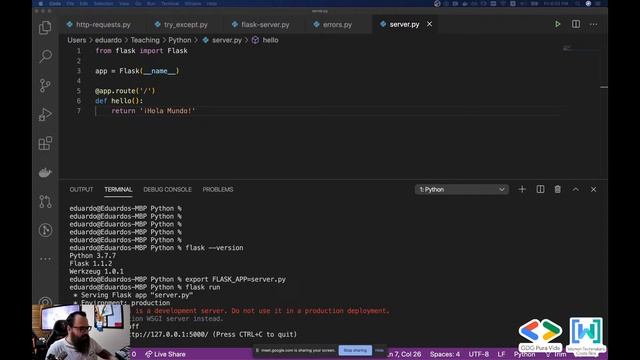Open the Docker view whale icon
Screen dimensions: 640x360
coord(45,172)
